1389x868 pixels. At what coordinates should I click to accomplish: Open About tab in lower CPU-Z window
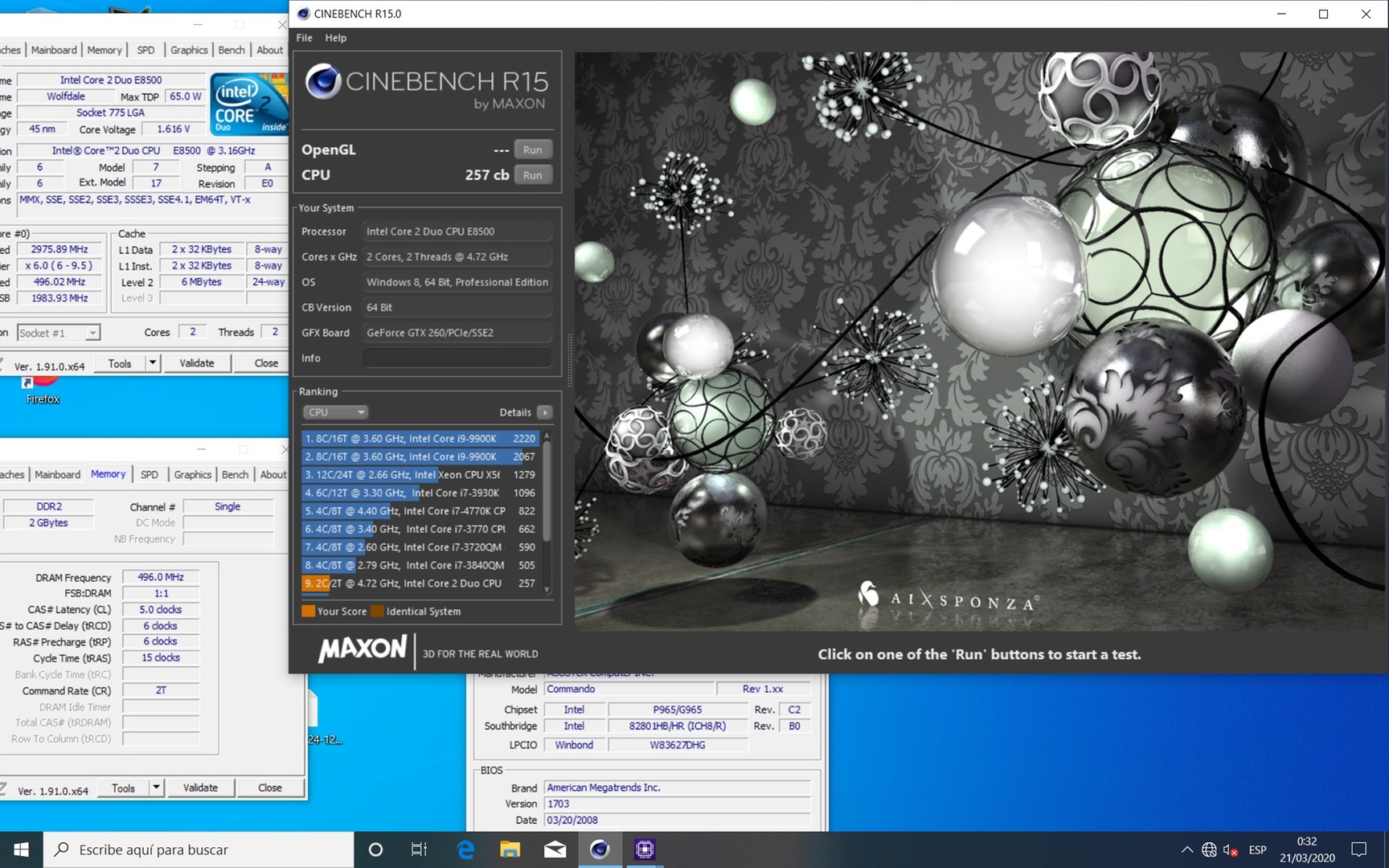[273, 474]
